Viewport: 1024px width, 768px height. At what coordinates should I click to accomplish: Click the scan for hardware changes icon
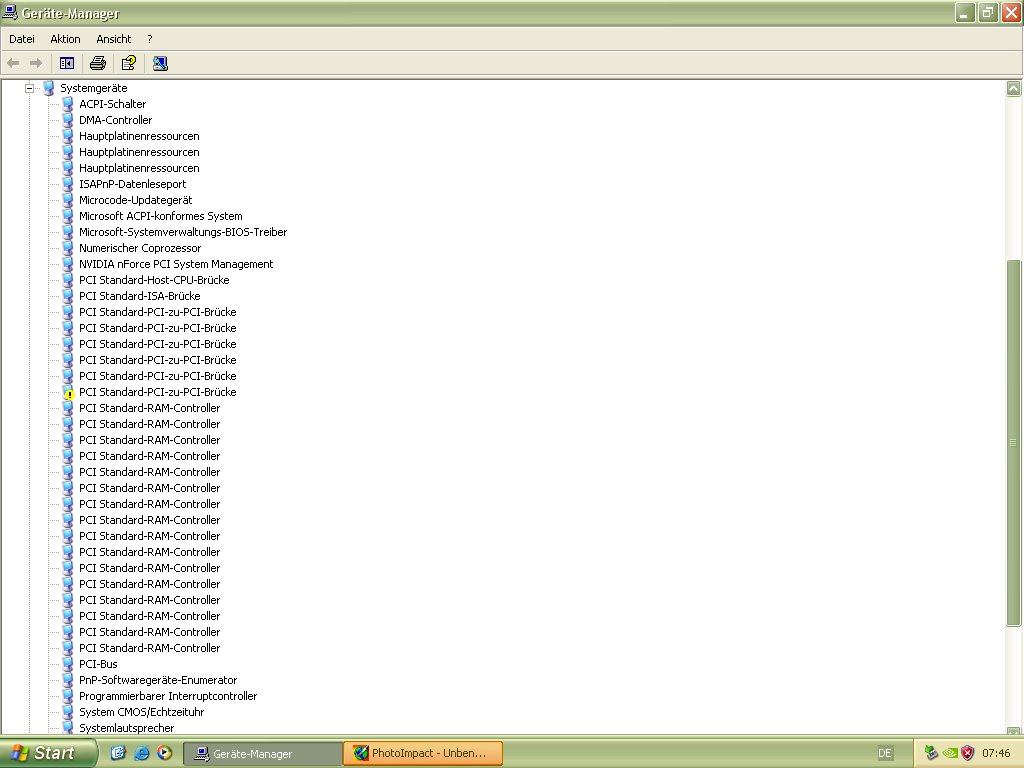tap(160, 63)
